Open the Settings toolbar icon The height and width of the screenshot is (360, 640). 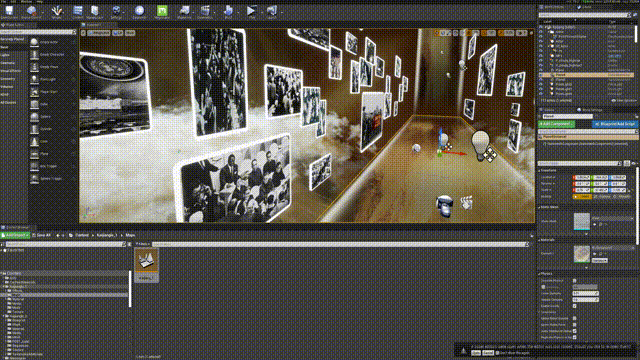click(x=116, y=11)
